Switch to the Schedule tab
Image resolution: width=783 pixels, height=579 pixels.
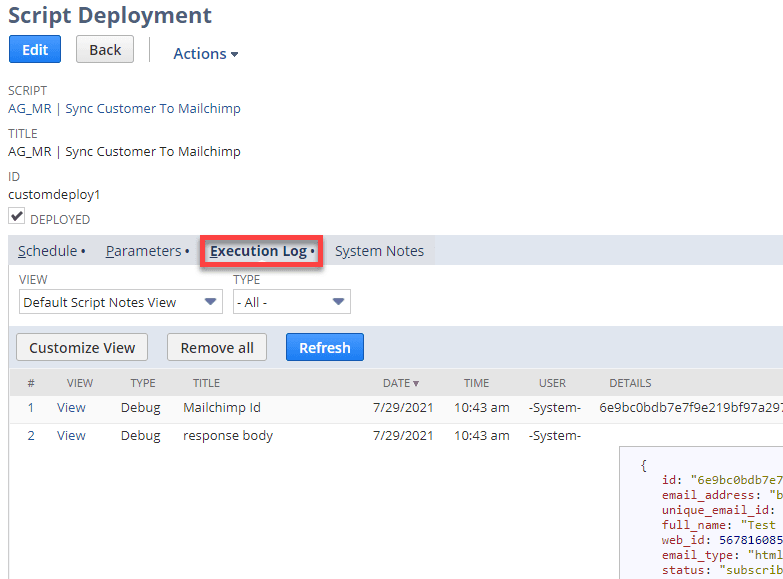click(51, 251)
